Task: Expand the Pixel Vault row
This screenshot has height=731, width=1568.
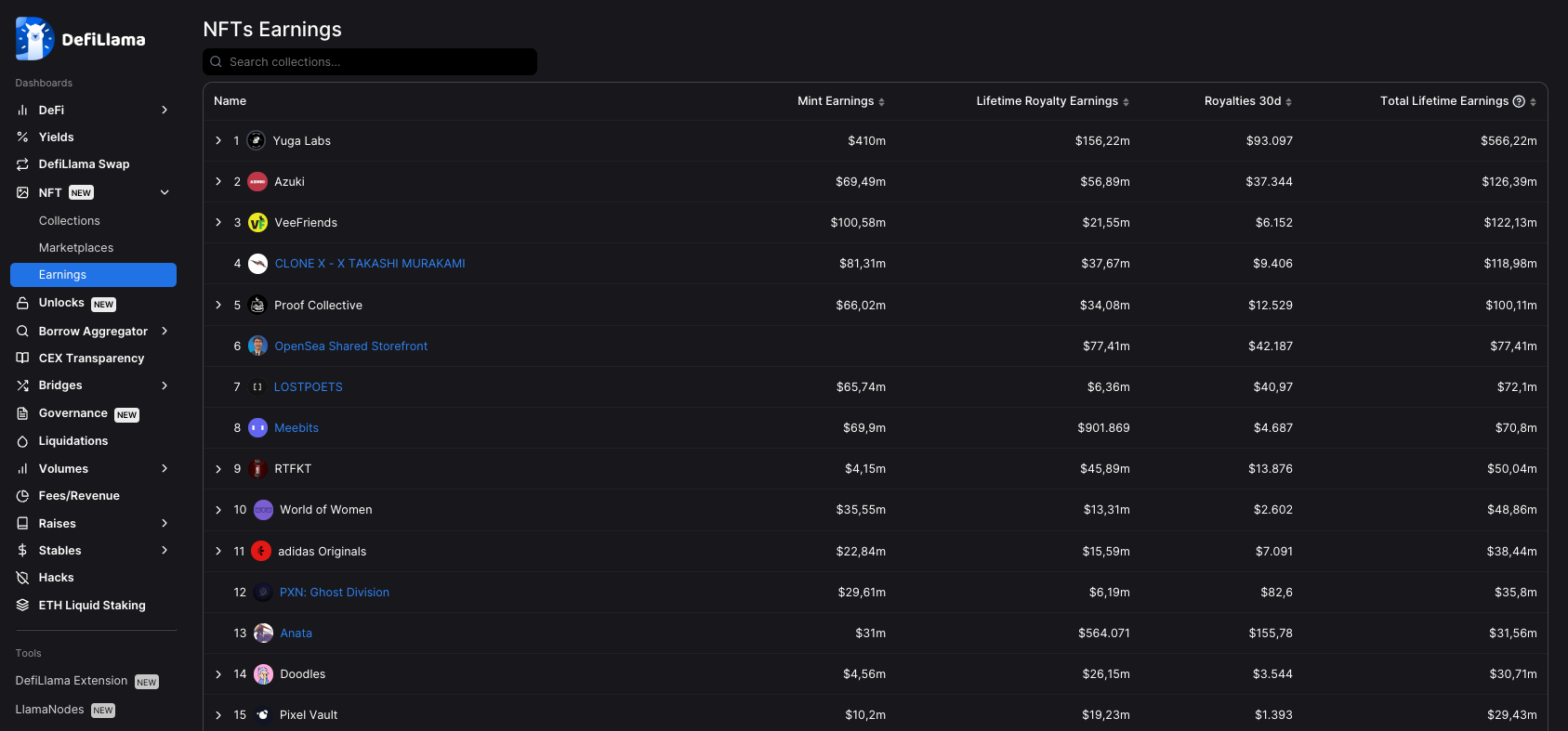Action: [x=218, y=715]
